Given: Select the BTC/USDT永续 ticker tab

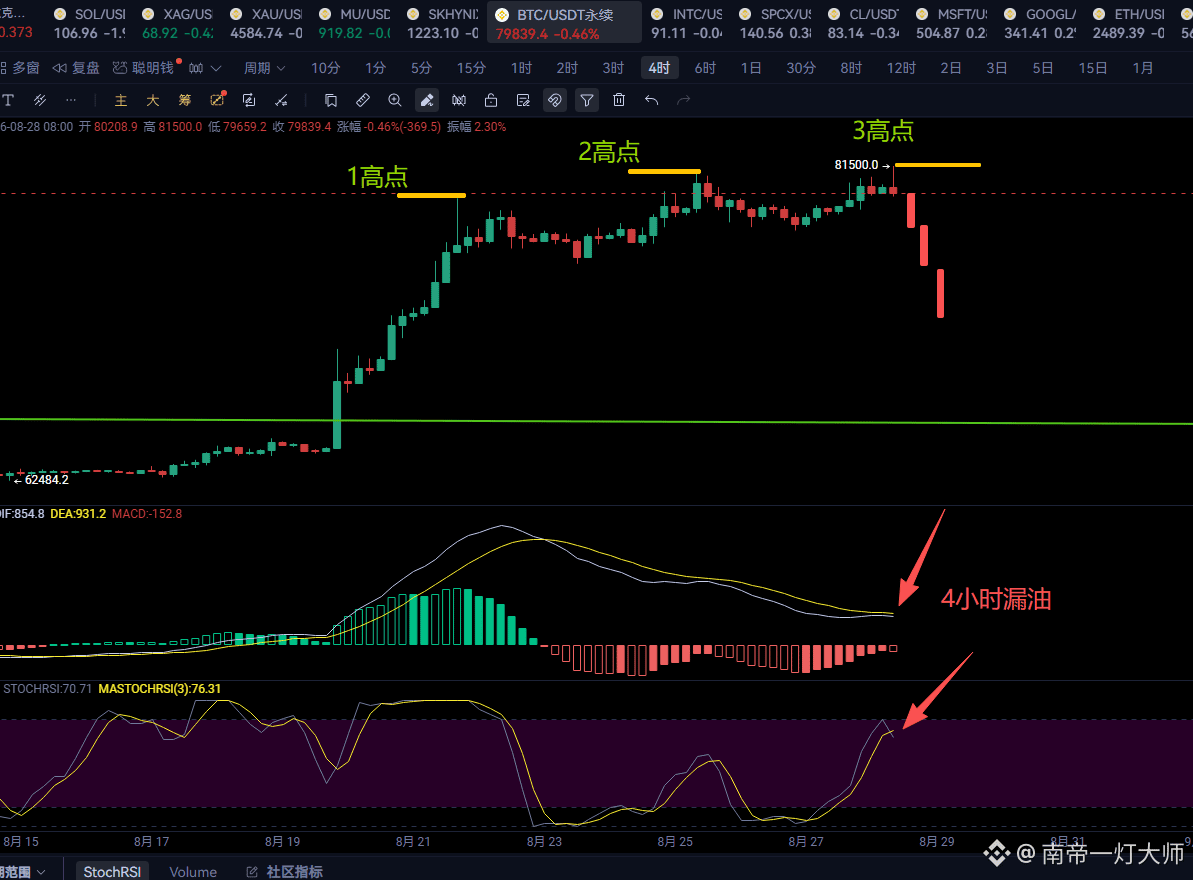Looking at the screenshot, I should pos(564,24).
